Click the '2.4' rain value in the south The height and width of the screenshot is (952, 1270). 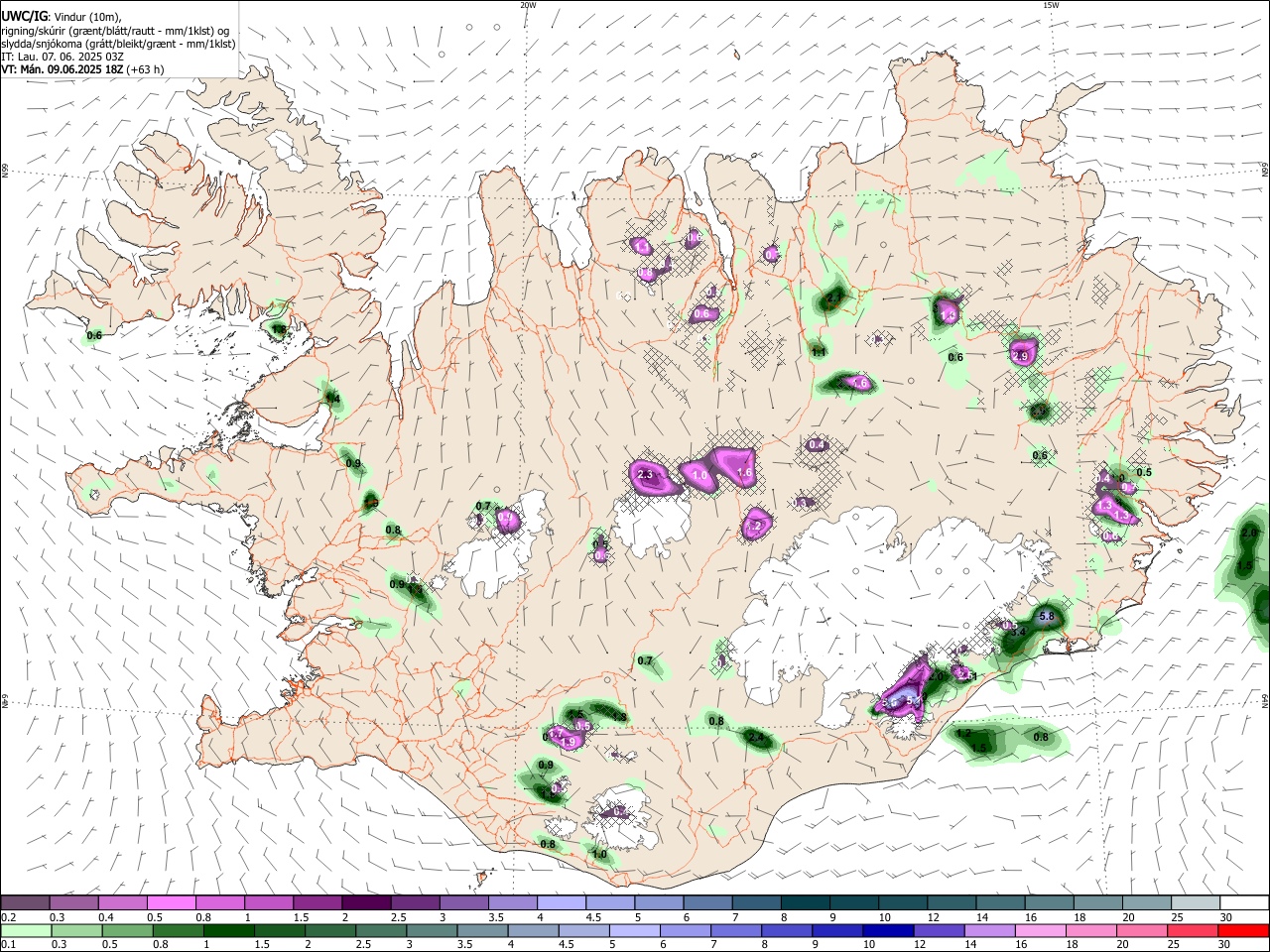(x=756, y=738)
